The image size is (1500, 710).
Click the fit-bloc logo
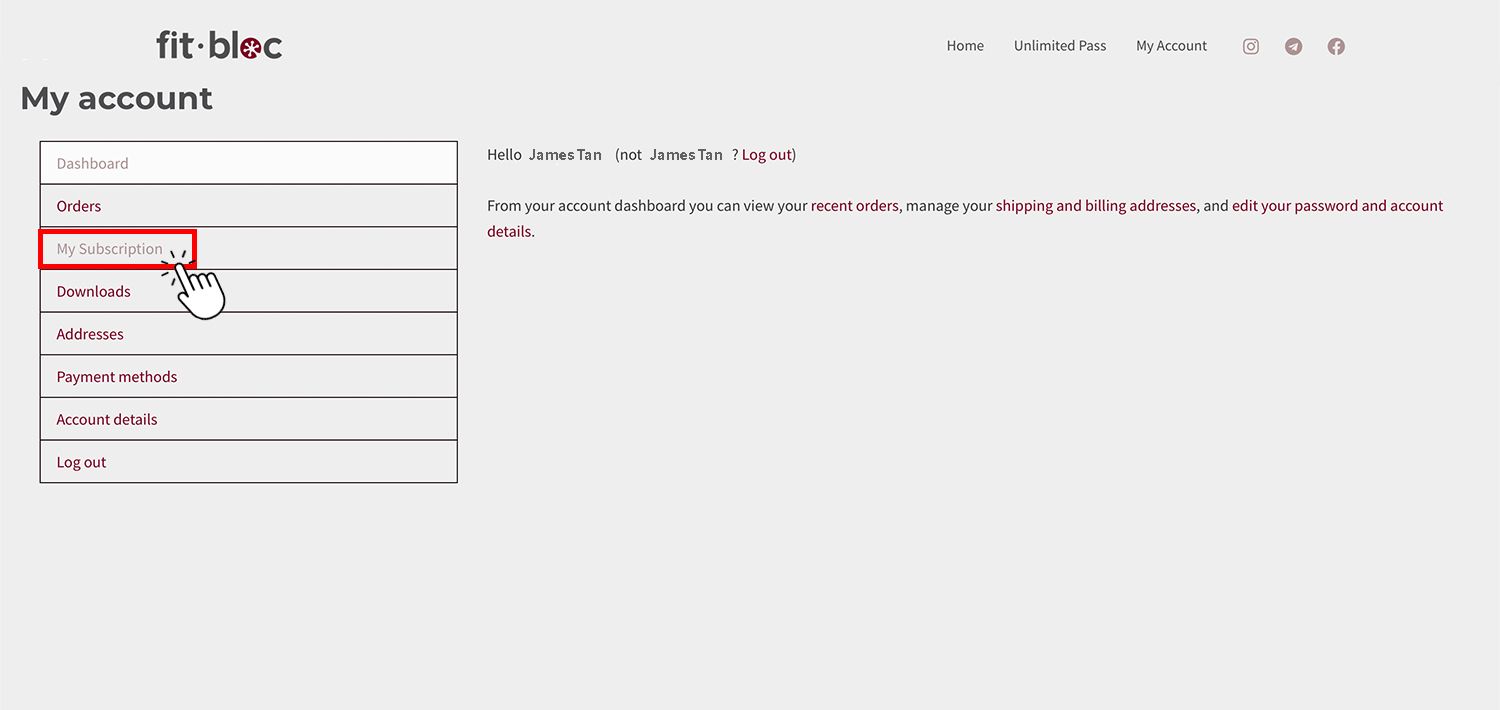pyautogui.click(x=219, y=45)
